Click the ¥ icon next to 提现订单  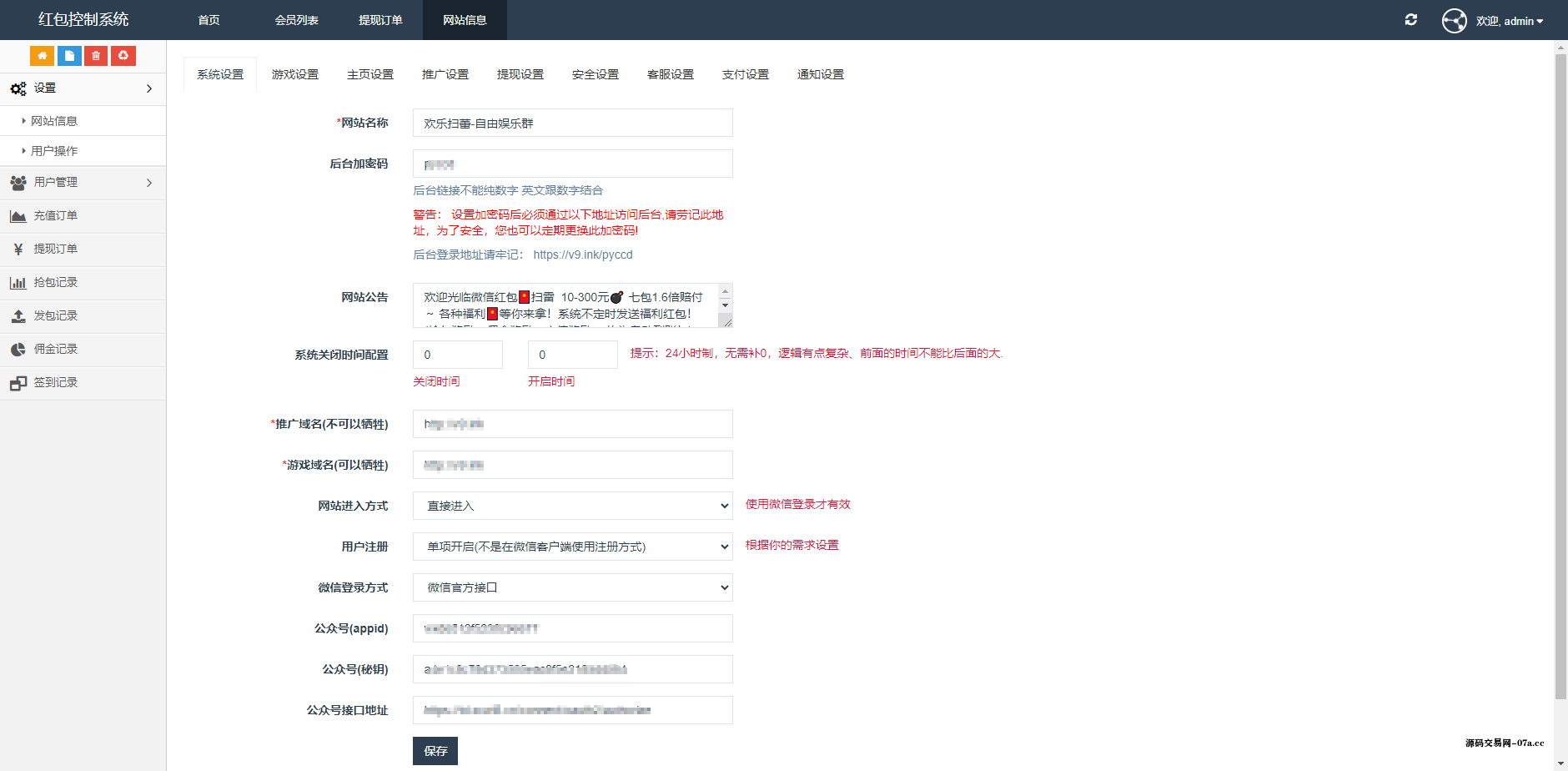point(18,249)
